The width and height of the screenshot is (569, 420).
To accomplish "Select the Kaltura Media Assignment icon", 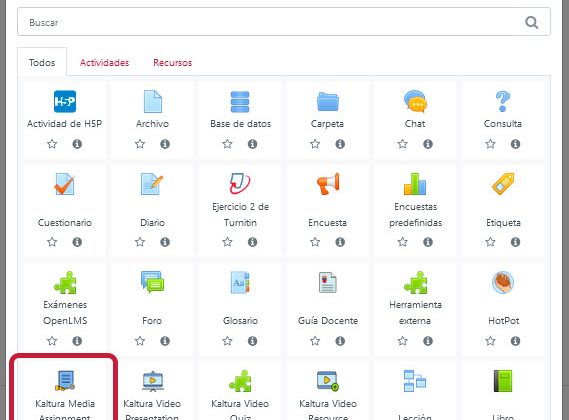I will tap(65, 380).
